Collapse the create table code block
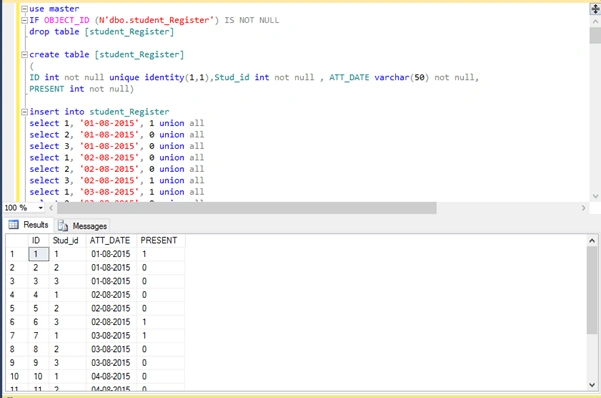 pyautogui.click(x=24, y=55)
